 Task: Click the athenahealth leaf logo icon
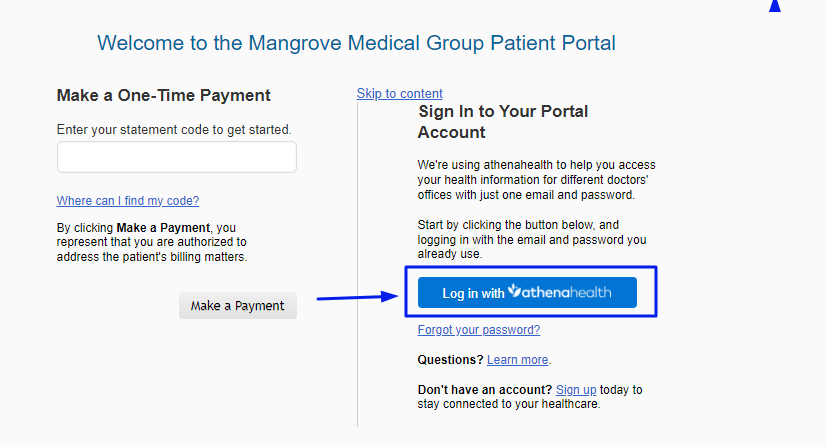(x=514, y=291)
